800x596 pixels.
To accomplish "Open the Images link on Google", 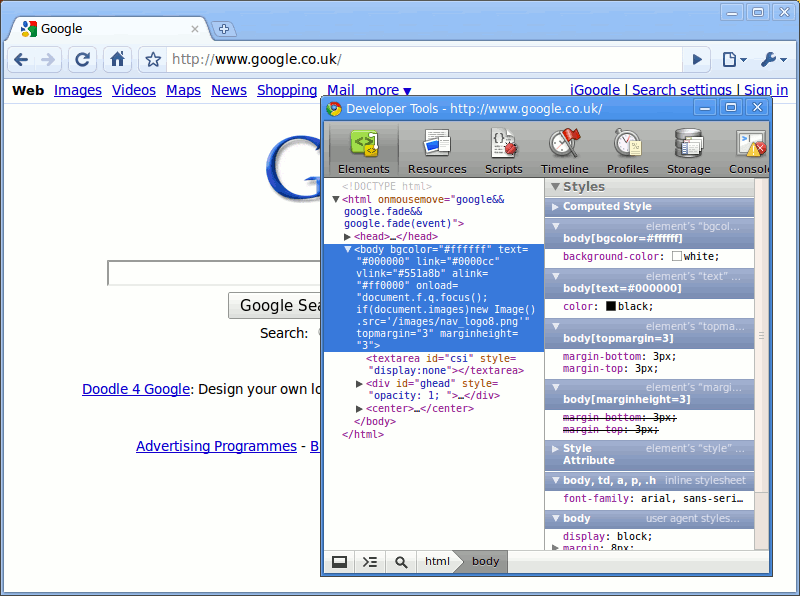I will (78, 90).
